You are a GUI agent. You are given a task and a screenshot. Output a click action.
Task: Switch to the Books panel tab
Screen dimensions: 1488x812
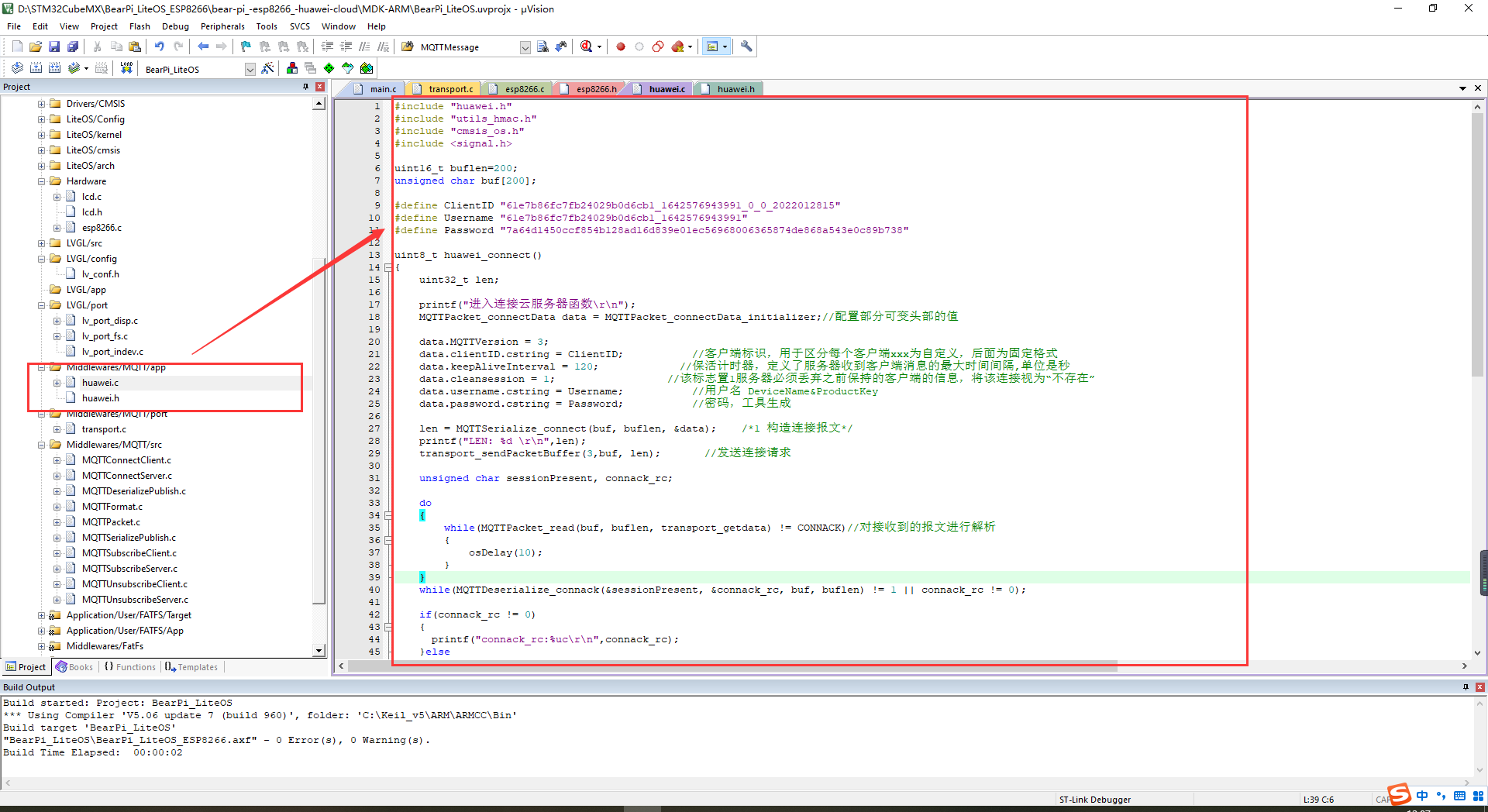(74, 667)
